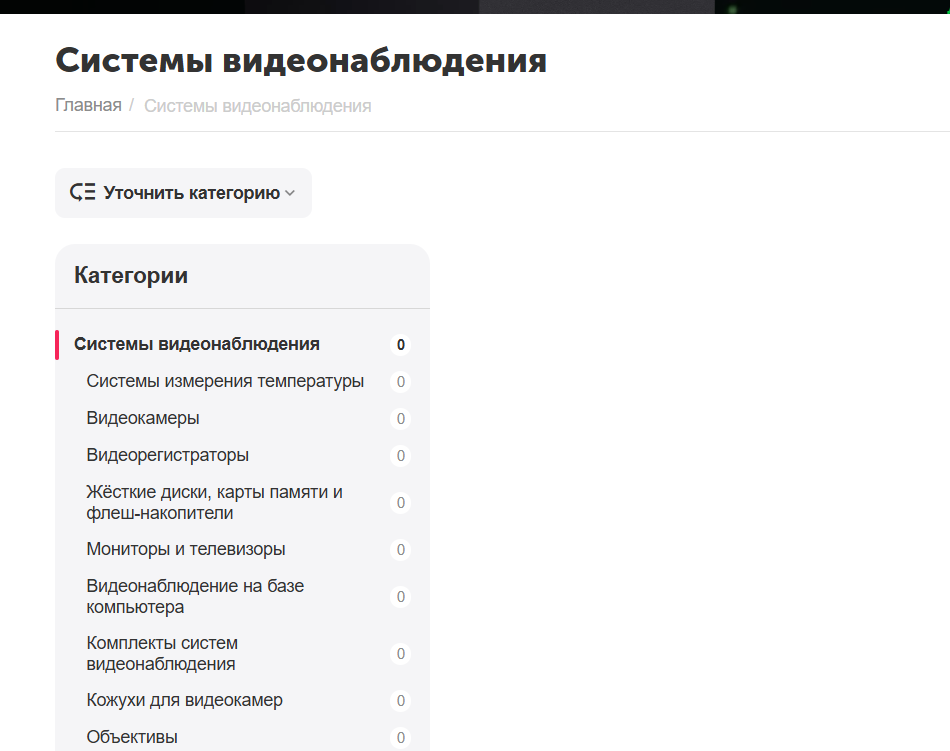950x751 pixels.
Task: Click count badge beside bold Системы видеонаблюдения
Action: pos(400,345)
